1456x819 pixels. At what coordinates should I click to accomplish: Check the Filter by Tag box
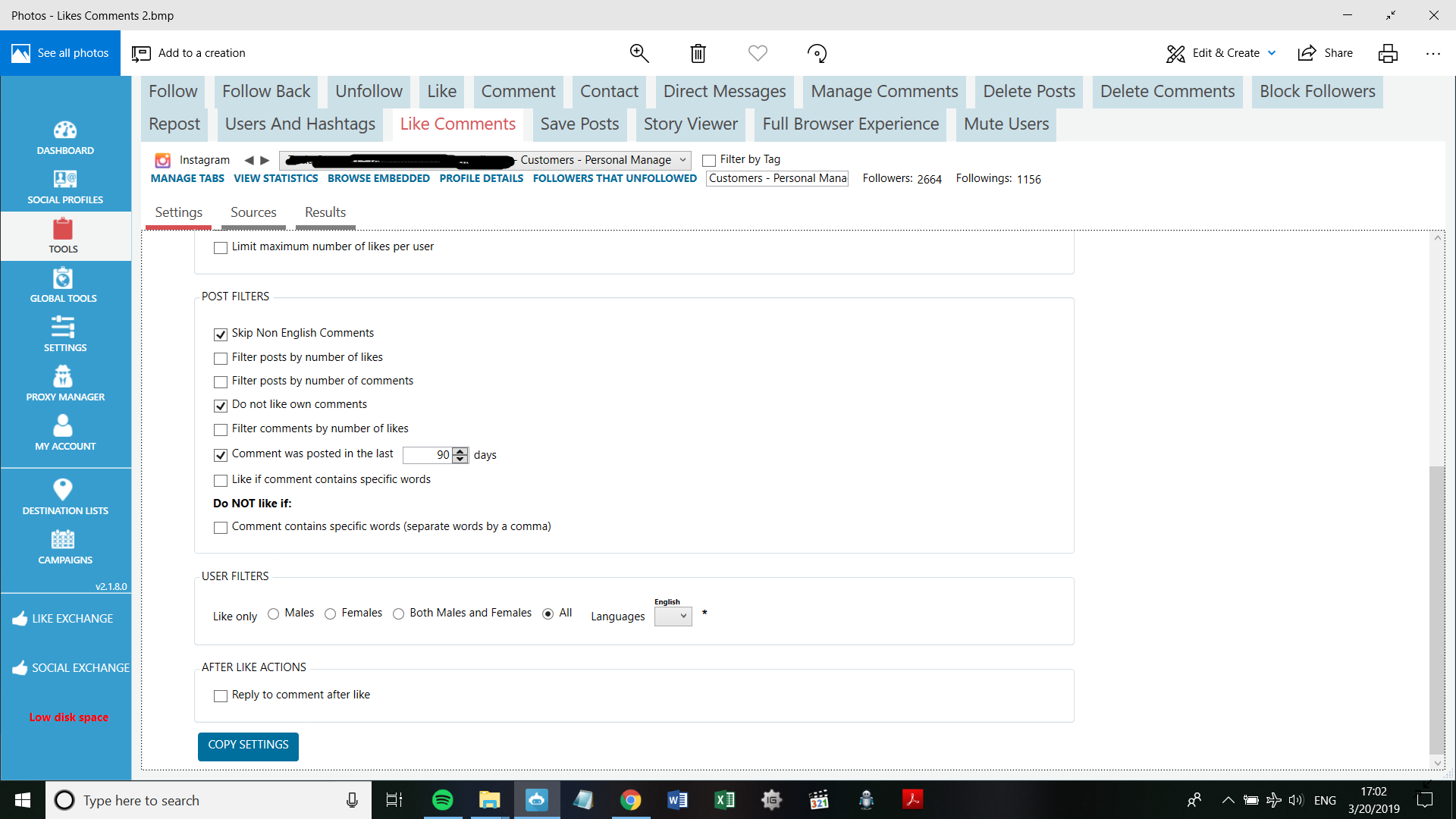(x=709, y=161)
